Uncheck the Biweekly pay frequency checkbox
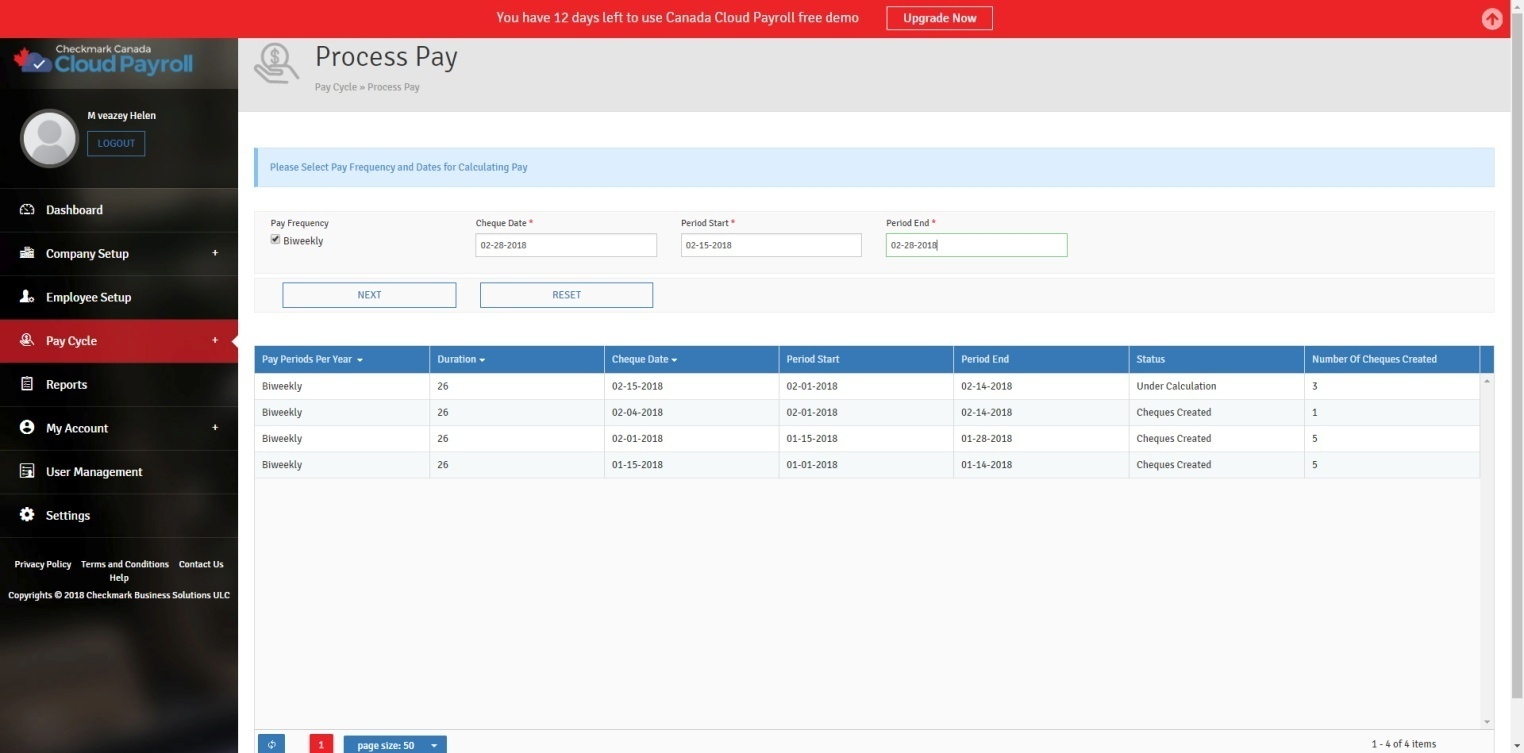 (276, 240)
